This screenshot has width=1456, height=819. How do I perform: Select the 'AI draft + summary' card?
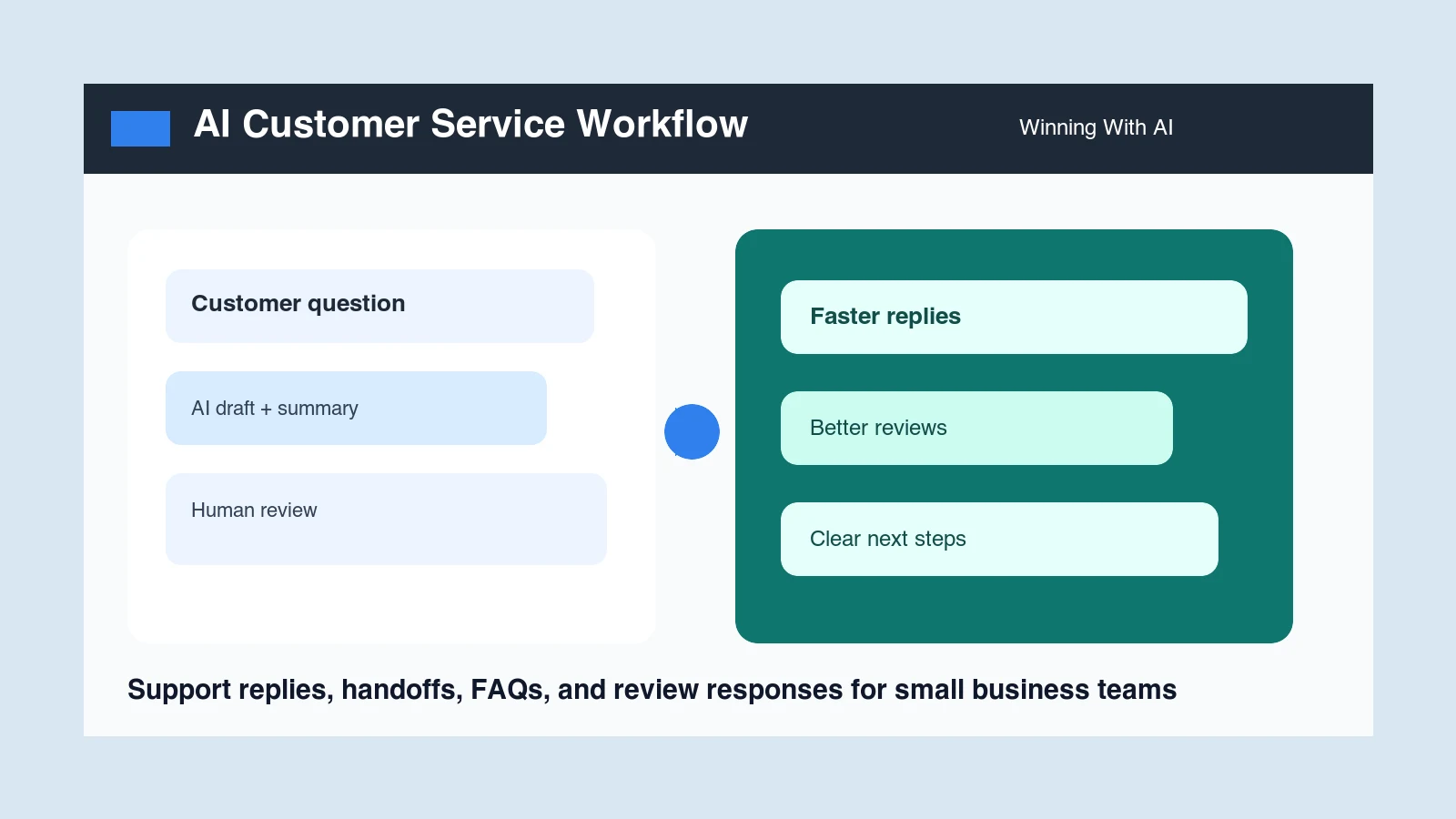pyautogui.click(x=356, y=408)
